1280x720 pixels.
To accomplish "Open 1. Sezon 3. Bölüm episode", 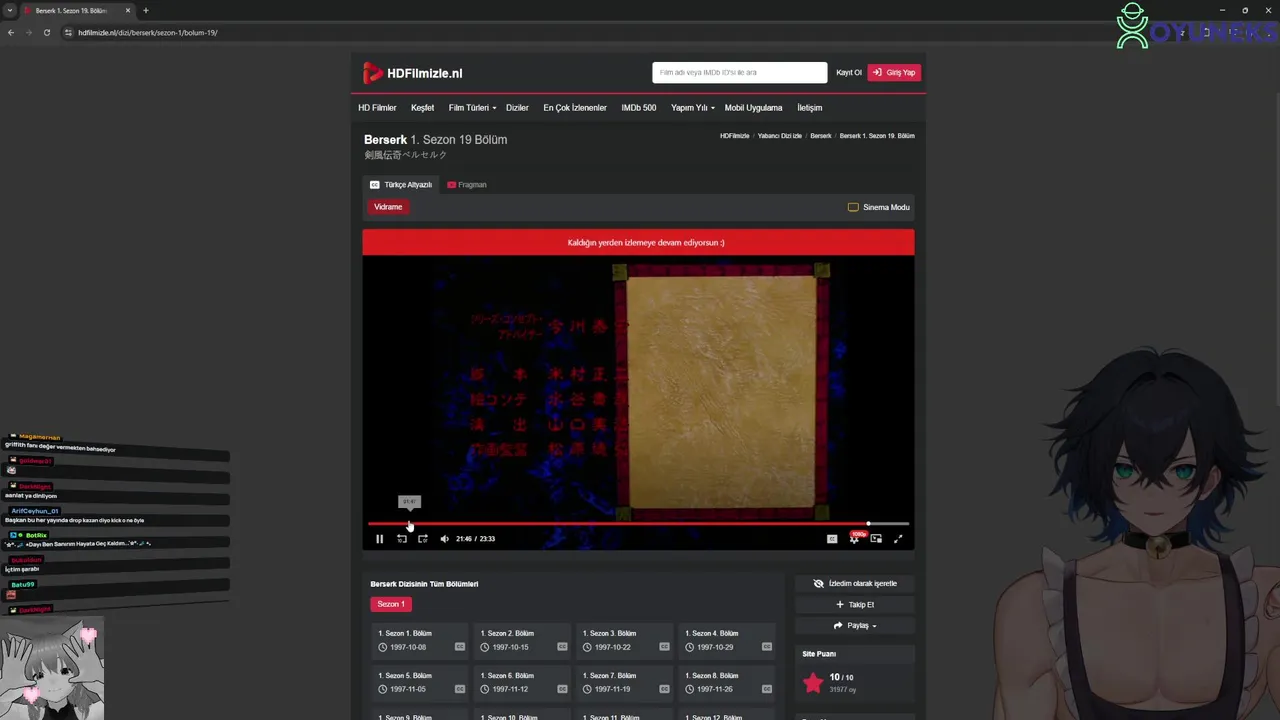I will click(625, 640).
